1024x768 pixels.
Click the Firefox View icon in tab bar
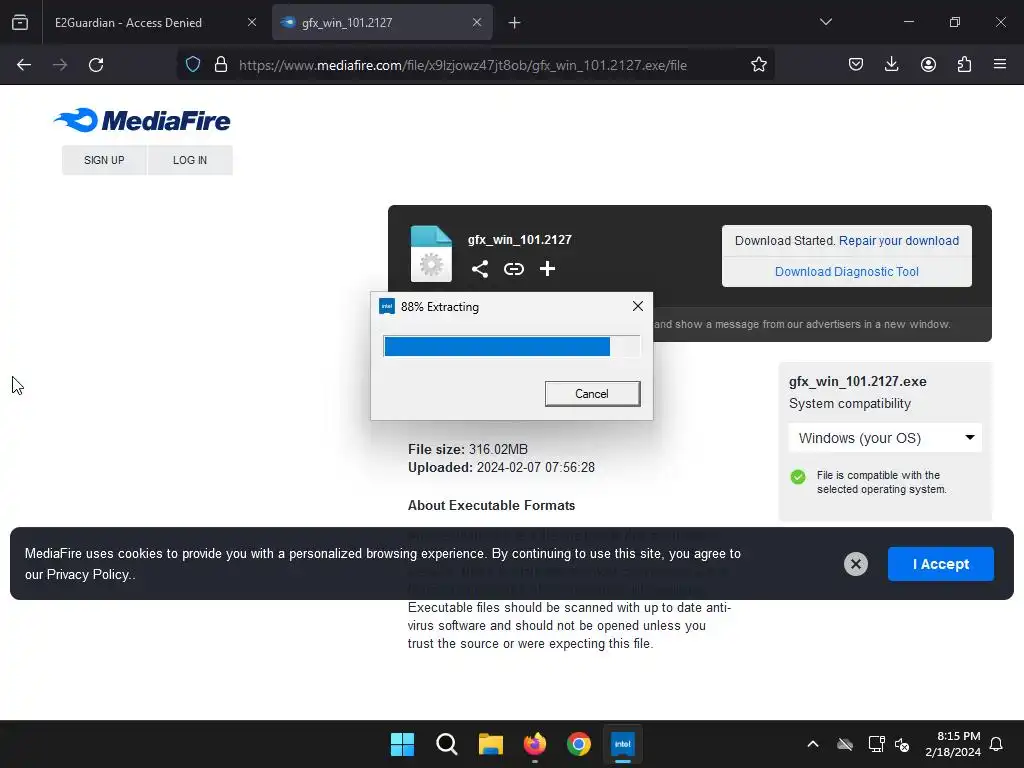[x=20, y=22]
